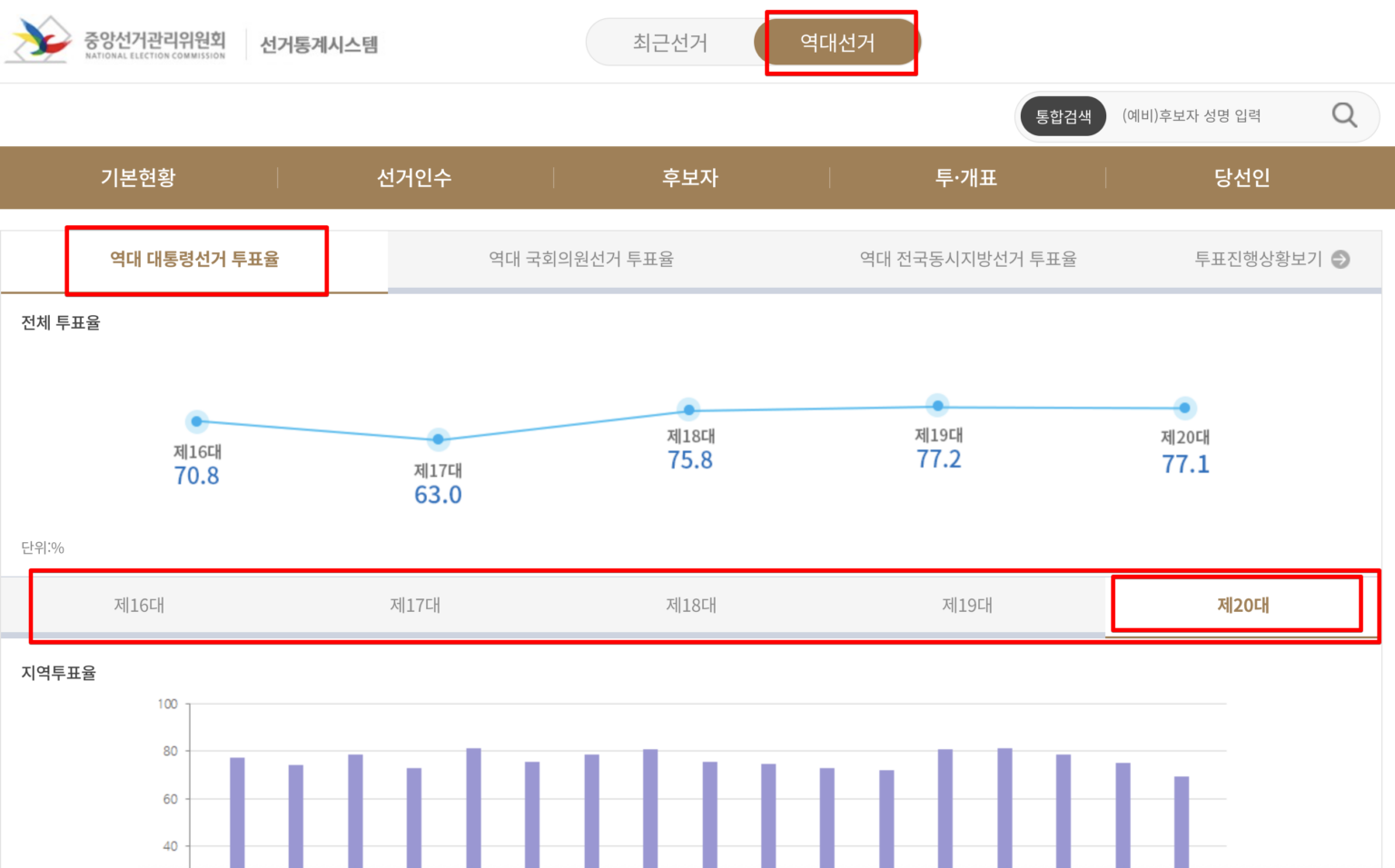1395x868 pixels.
Task: Open 투표진행상황보기 link
Action: coord(1258,259)
